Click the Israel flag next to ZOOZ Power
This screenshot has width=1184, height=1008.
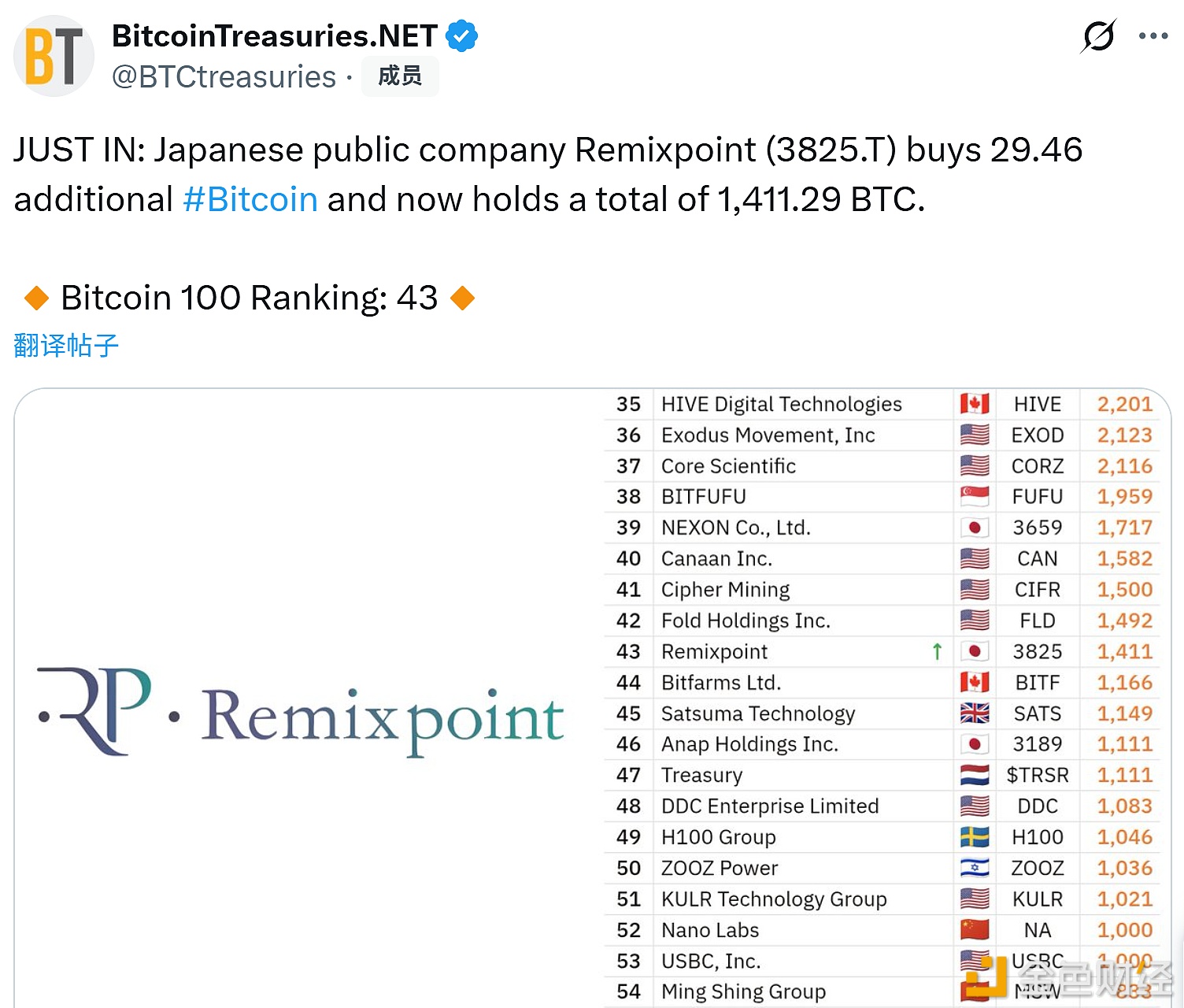pyautogui.click(x=975, y=868)
